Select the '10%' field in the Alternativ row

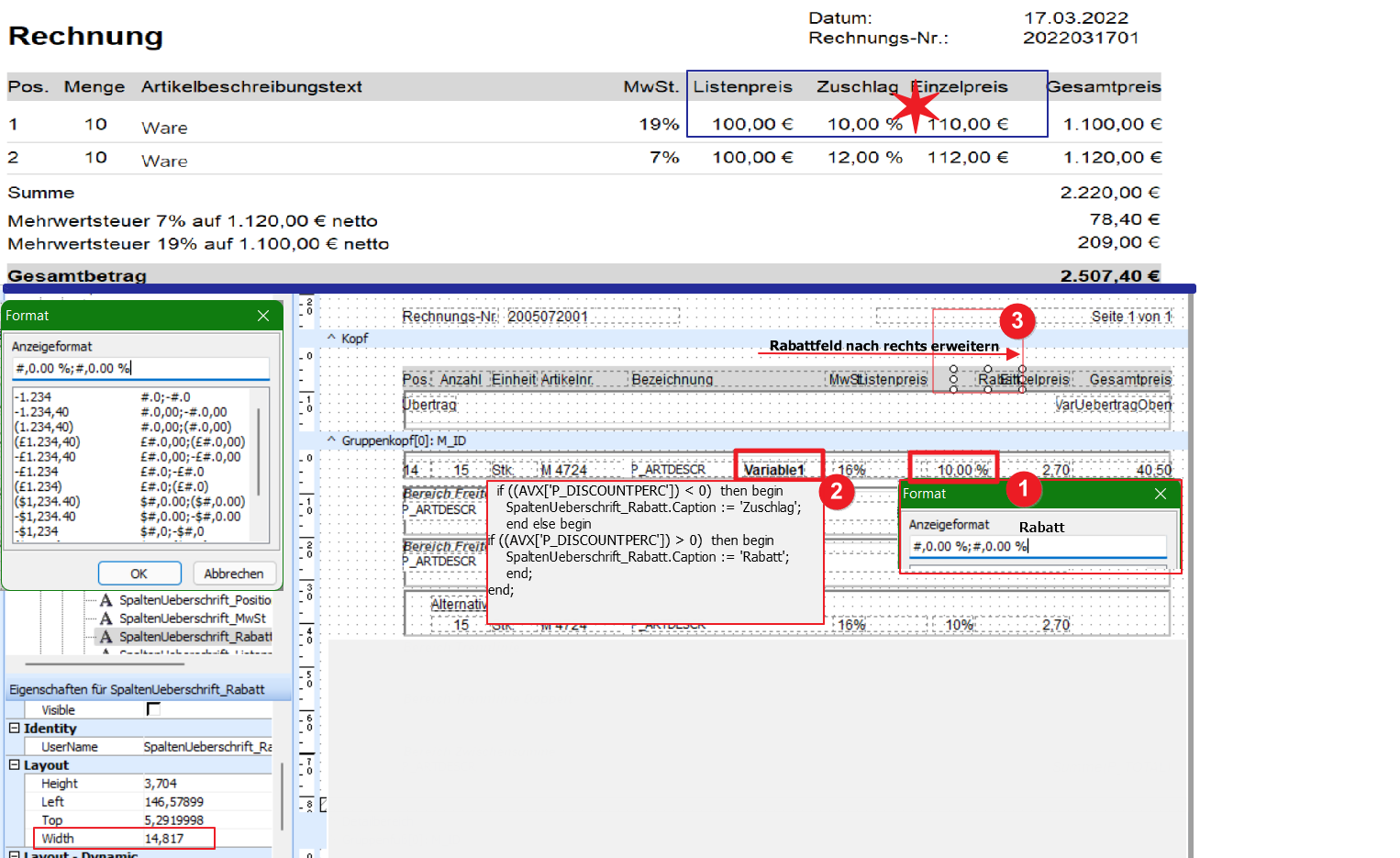[959, 625]
